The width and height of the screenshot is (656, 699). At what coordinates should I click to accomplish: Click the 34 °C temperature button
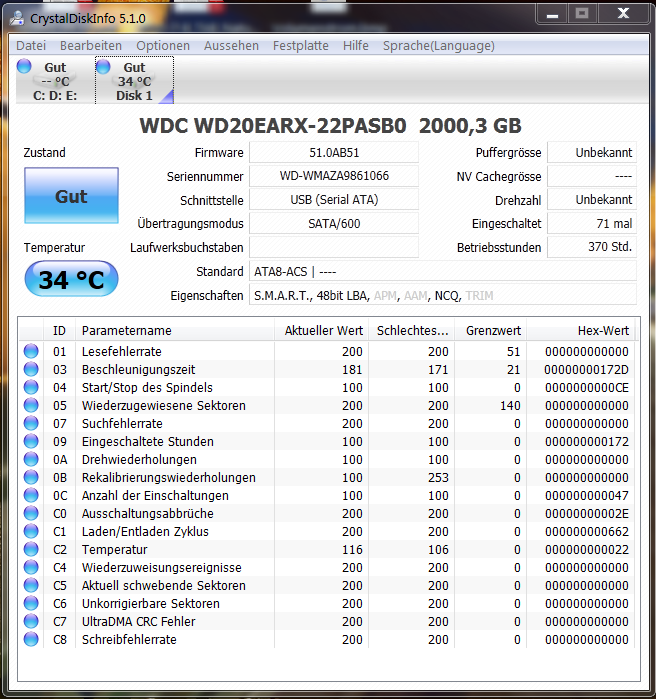pos(71,279)
